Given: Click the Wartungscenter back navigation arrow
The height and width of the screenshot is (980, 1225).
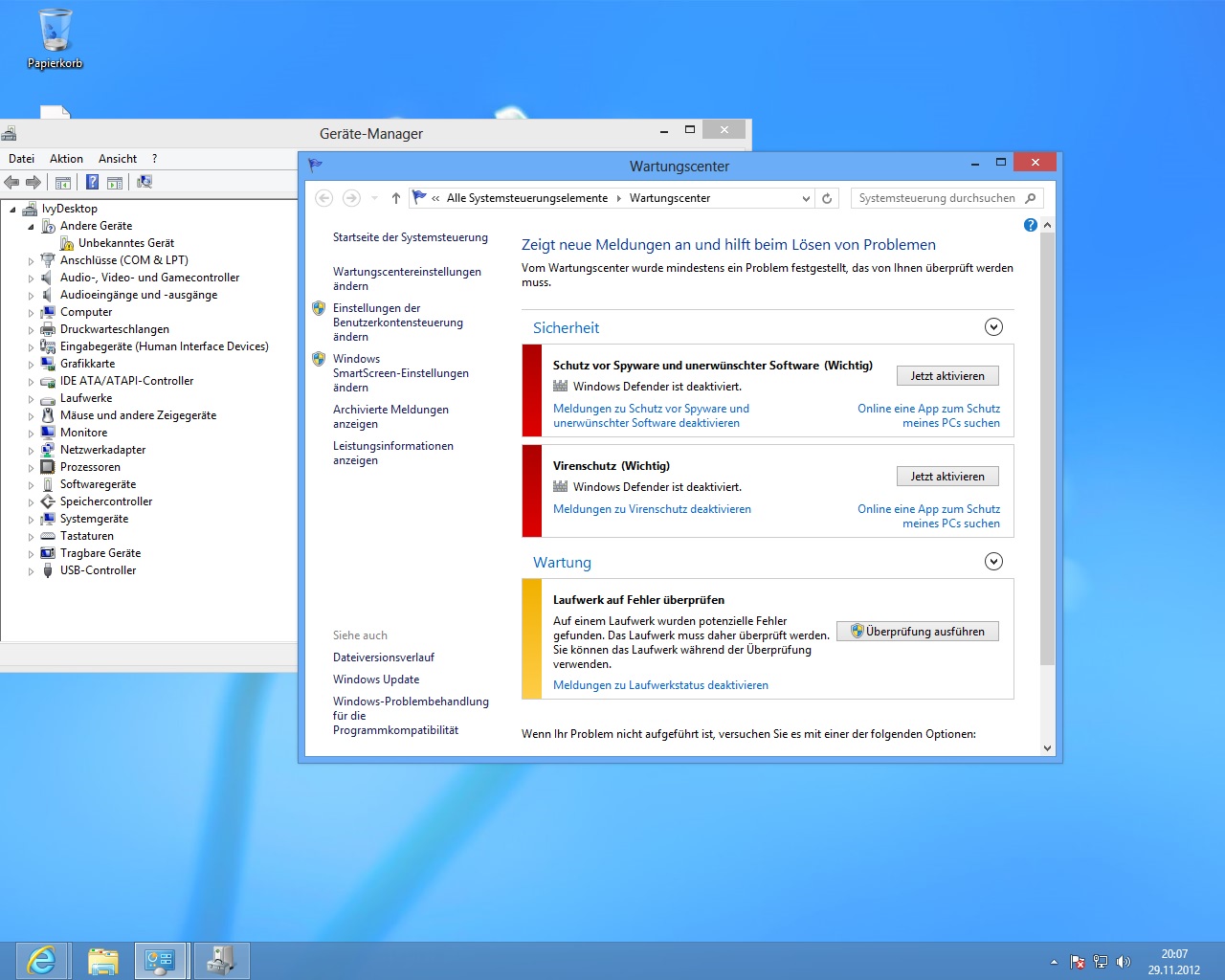Looking at the screenshot, I should [x=323, y=198].
